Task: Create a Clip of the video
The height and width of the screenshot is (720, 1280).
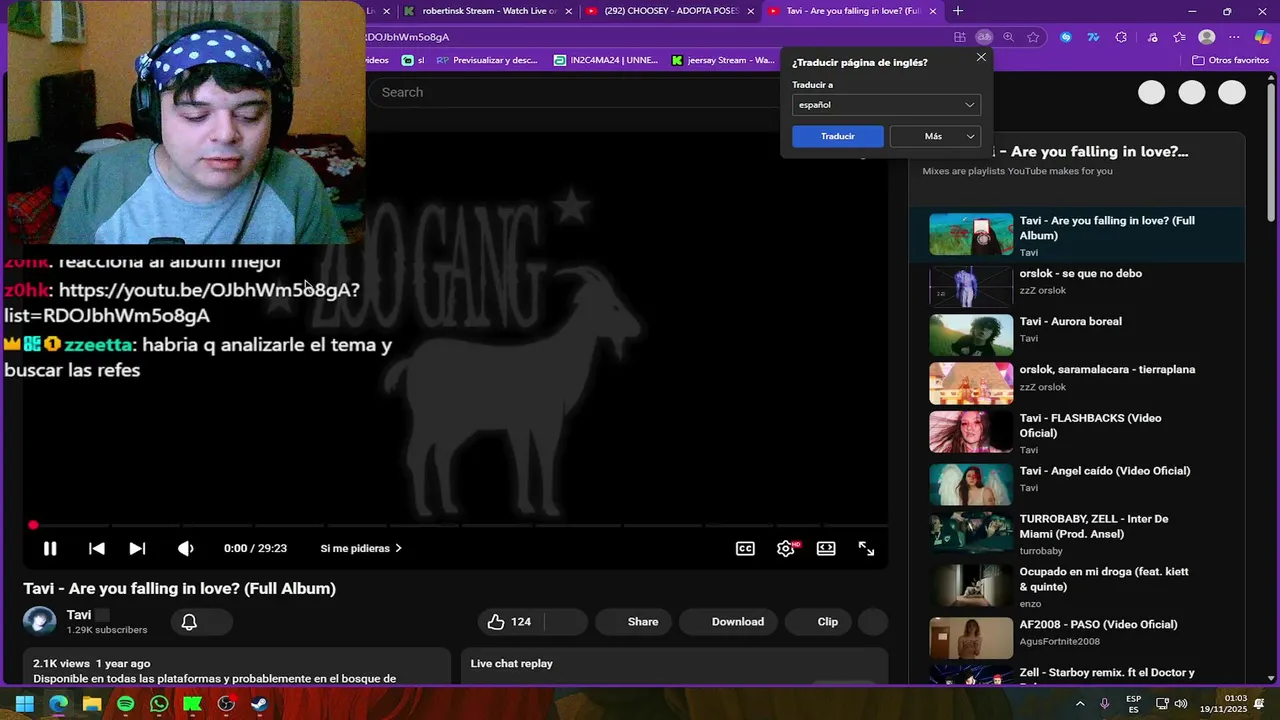Action: (819, 622)
